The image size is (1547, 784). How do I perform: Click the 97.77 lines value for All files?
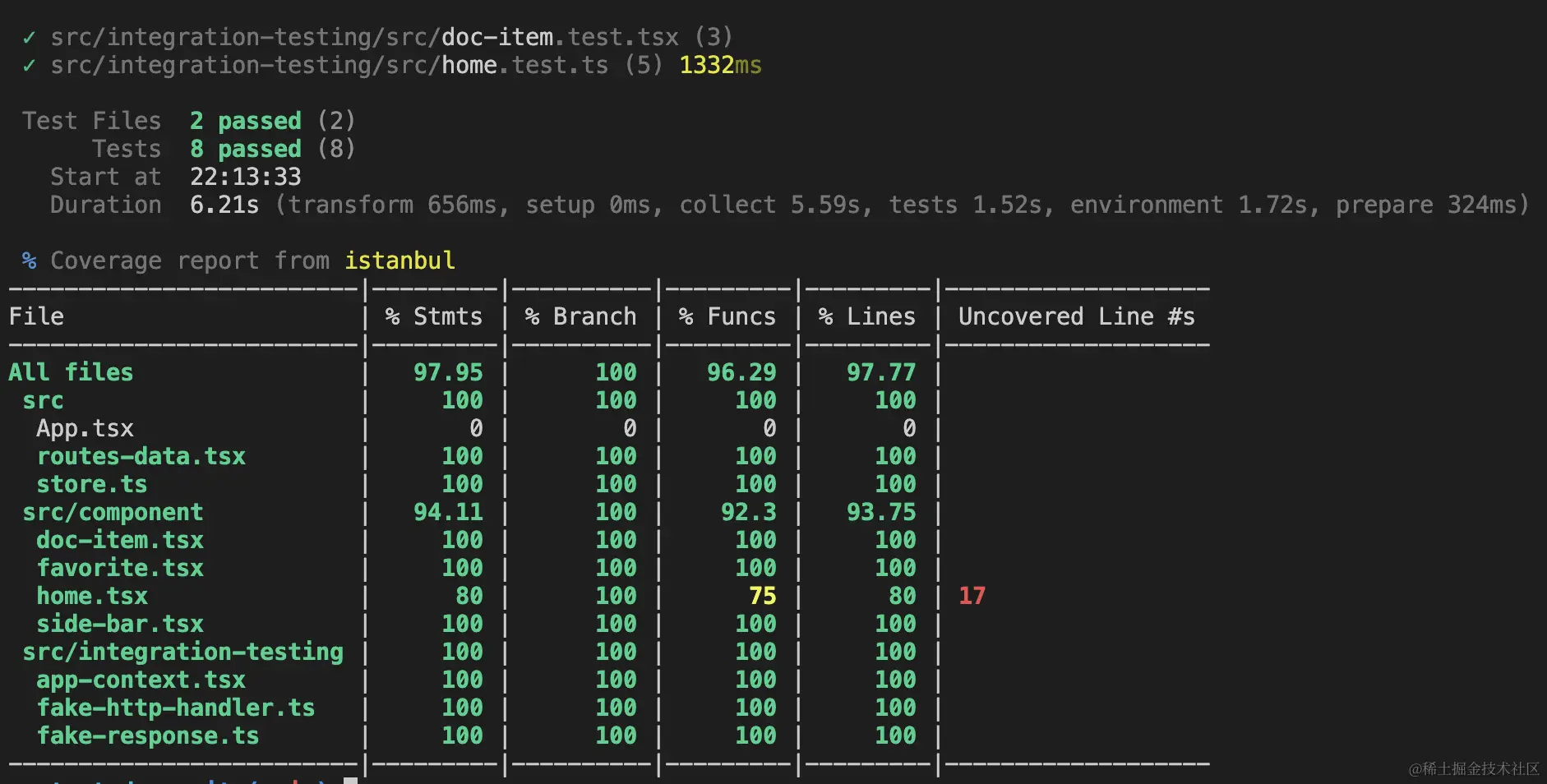[x=881, y=372]
